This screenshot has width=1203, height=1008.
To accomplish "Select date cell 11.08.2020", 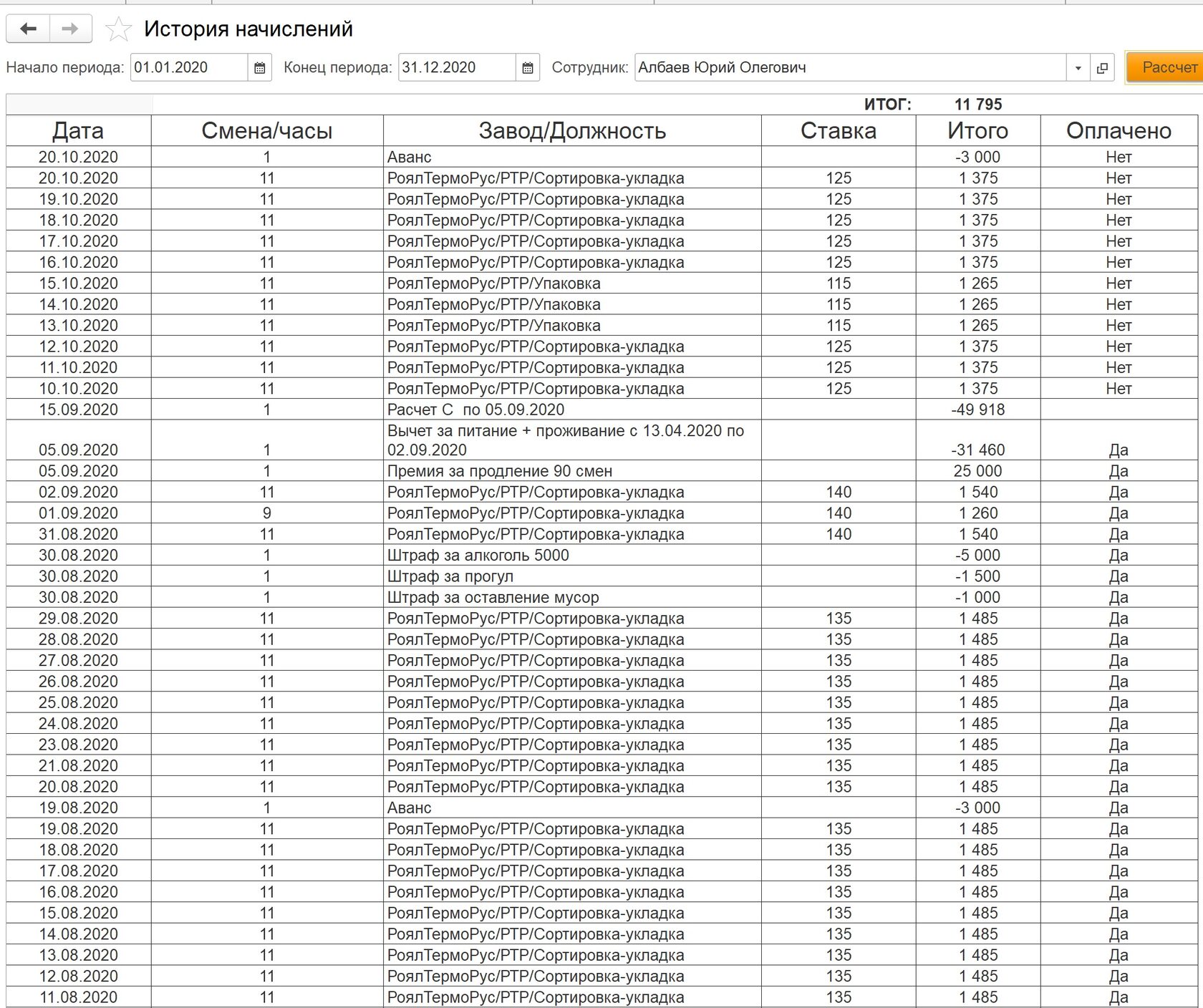I will click(78, 997).
